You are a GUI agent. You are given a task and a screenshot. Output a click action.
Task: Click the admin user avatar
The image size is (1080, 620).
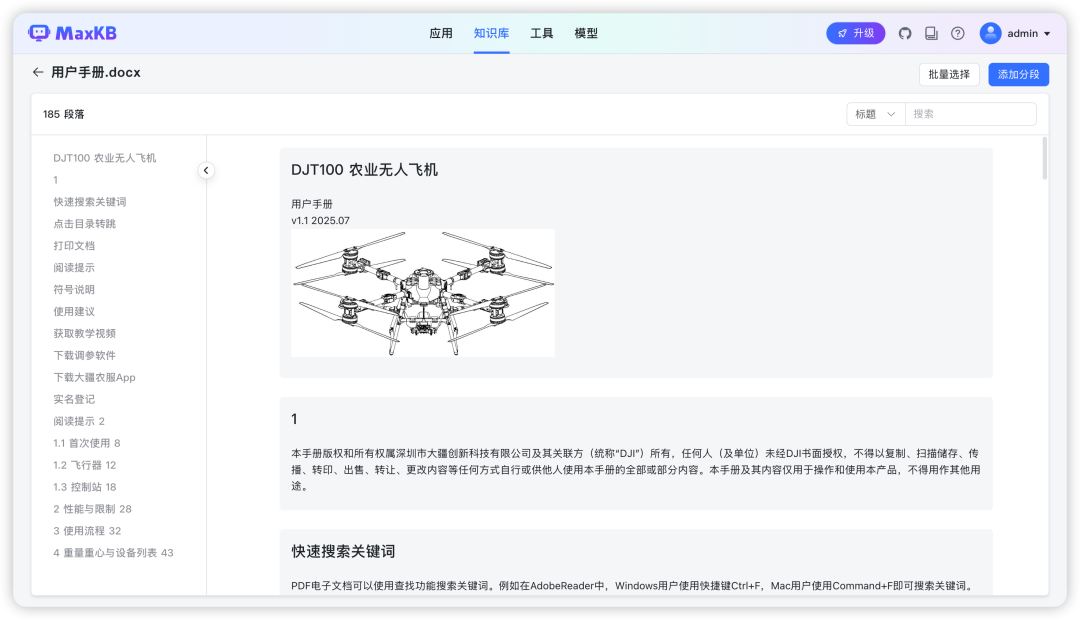point(990,33)
